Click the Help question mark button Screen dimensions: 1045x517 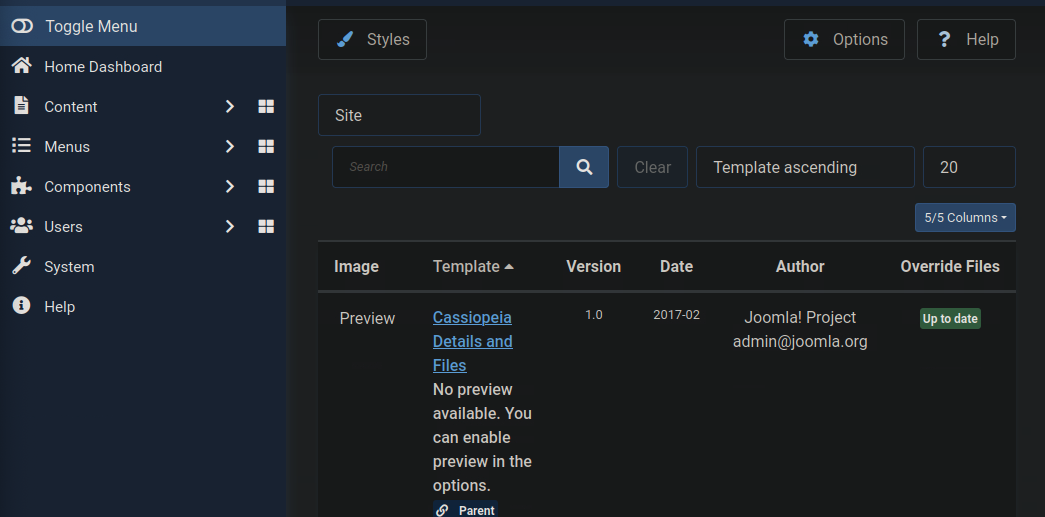point(966,40)
